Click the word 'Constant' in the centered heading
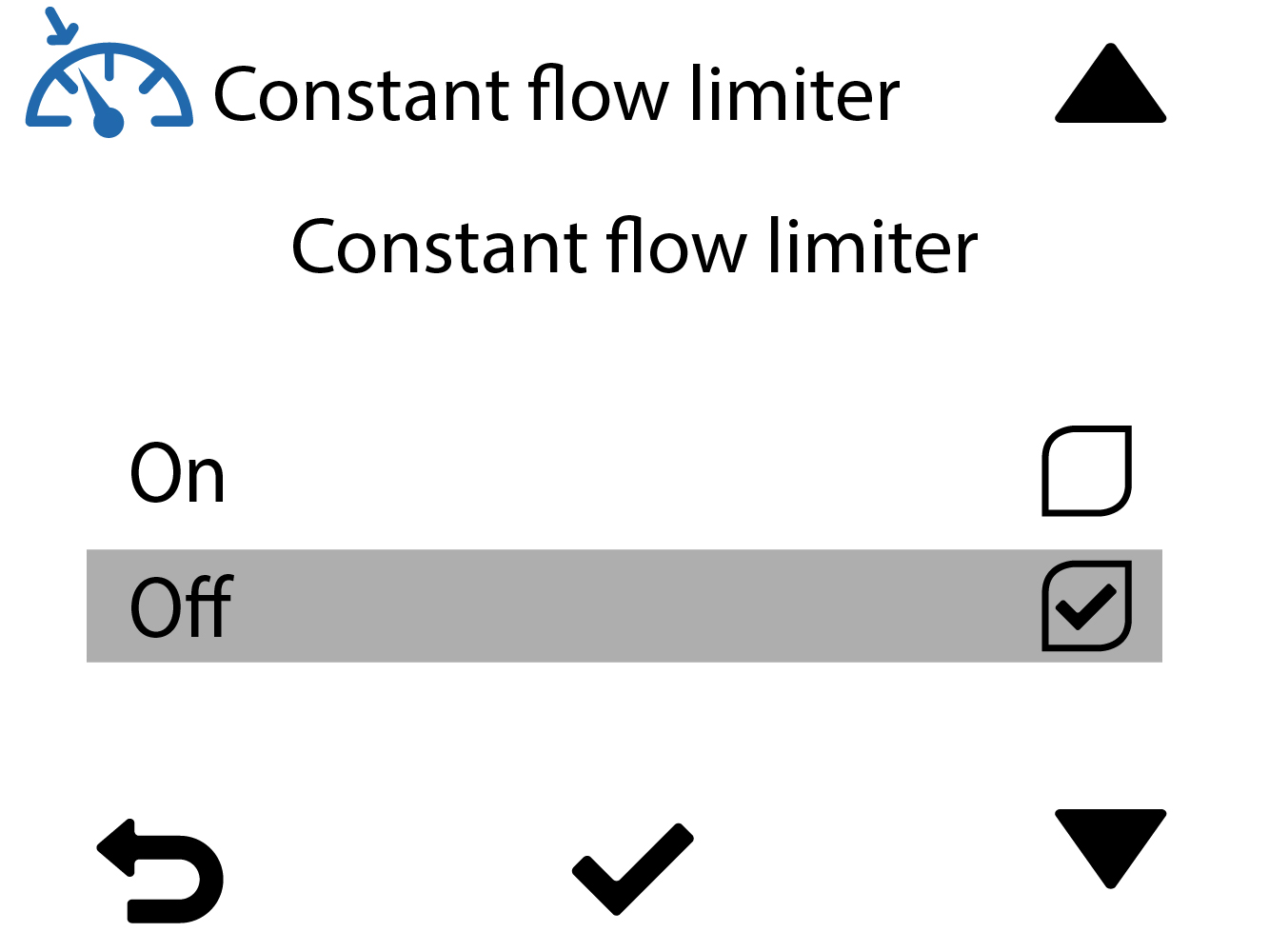Image resolution: width=1269 pixels, height=952 pixels. point(438,247)
